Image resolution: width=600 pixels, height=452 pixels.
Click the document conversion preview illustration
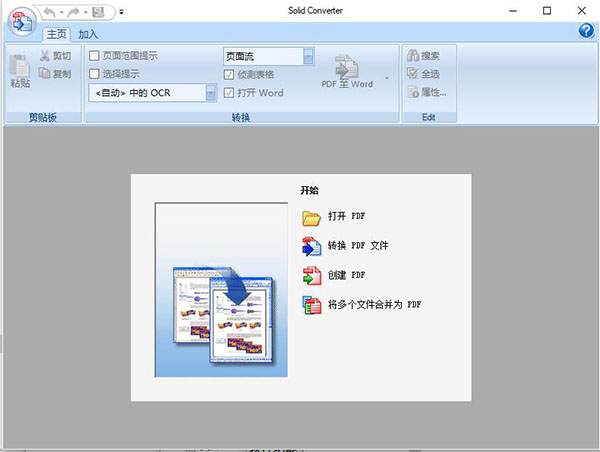[221, 290]
